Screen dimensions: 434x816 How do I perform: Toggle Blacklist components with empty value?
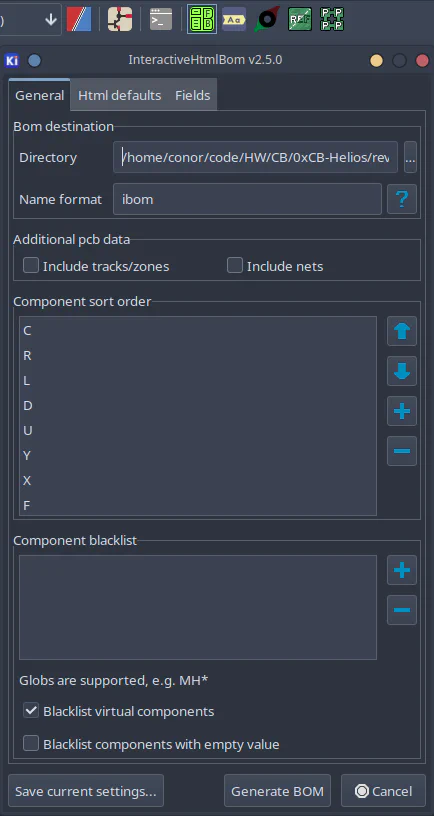click(31, 744)
